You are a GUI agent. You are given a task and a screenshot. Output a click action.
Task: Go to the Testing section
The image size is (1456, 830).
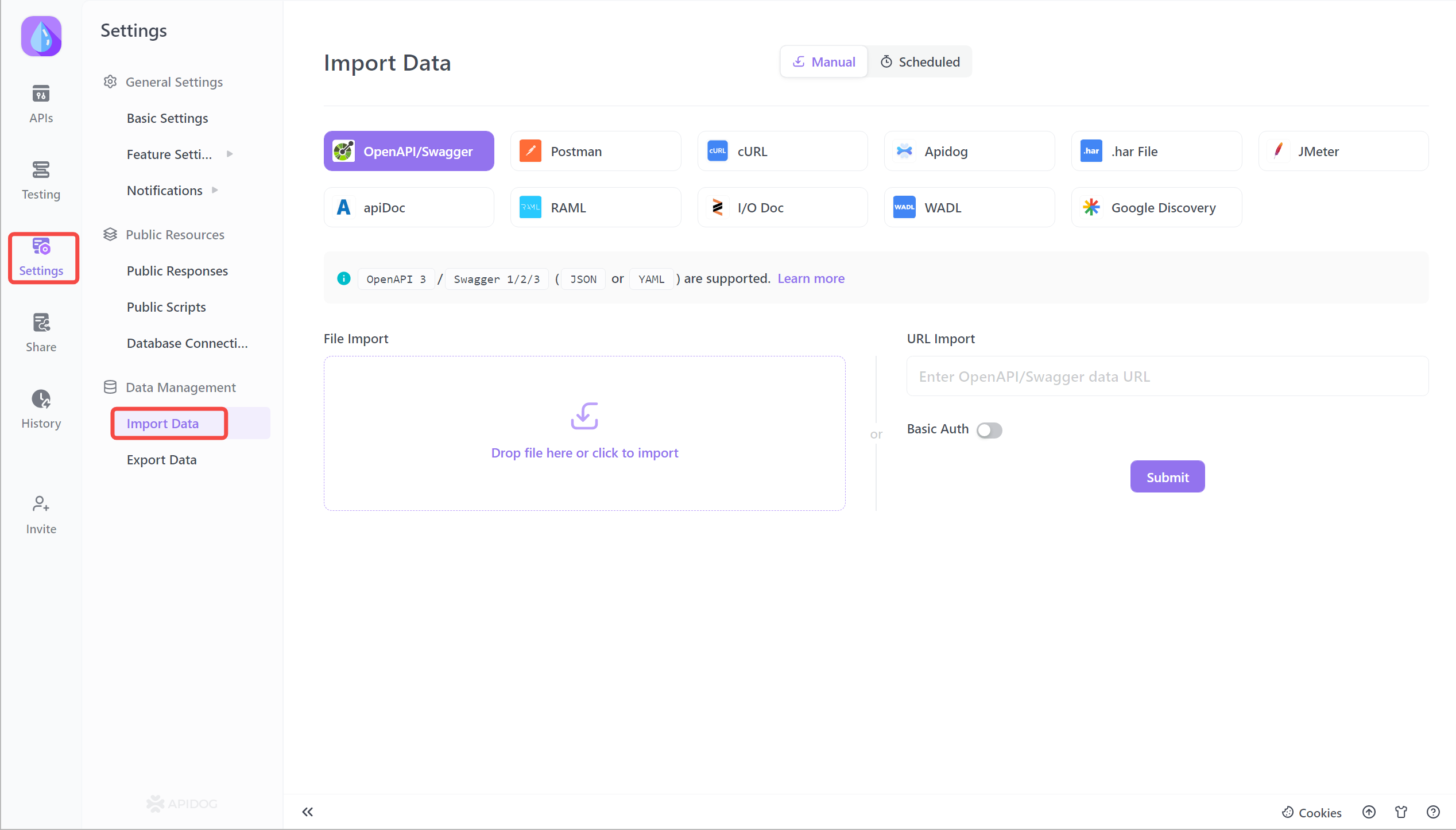point(41,180)
